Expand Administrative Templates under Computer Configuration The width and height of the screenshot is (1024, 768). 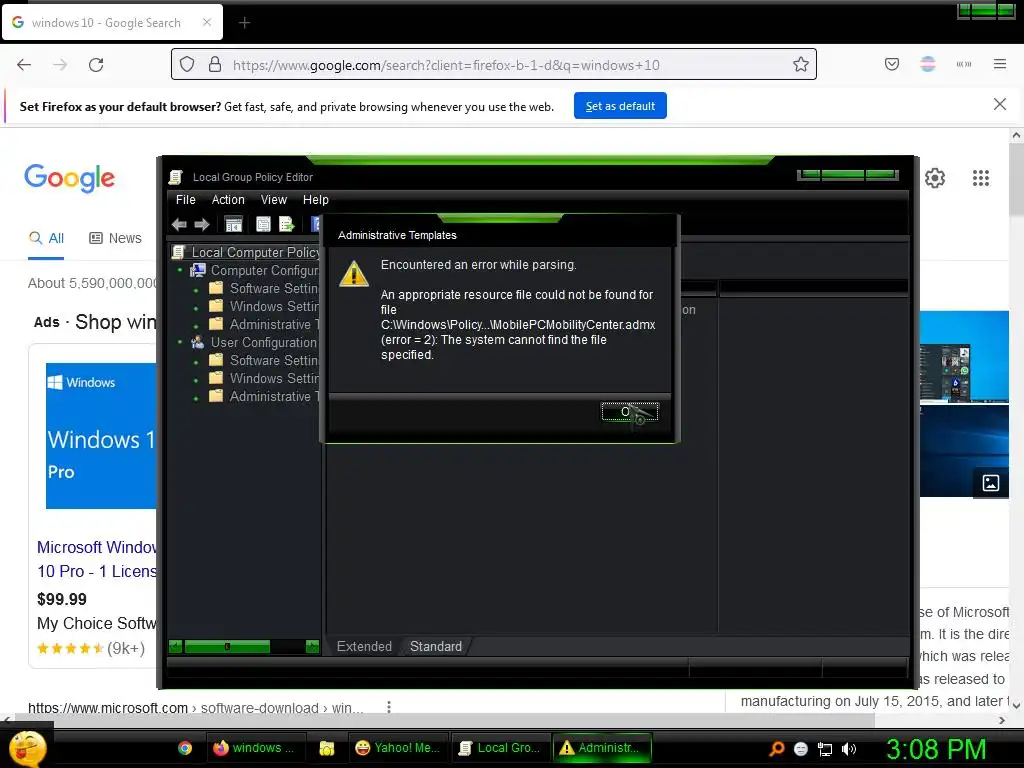coord(196,326)
